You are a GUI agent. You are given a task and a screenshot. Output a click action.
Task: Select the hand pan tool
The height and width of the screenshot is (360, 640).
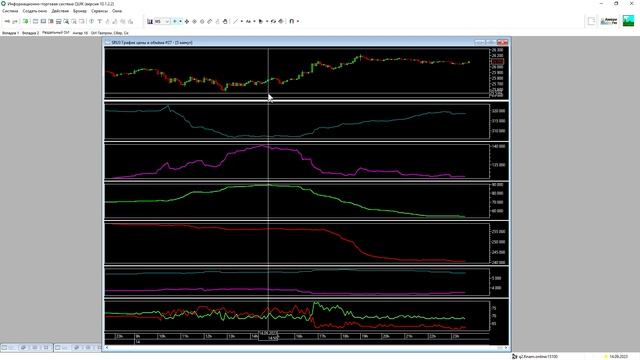click(x=225, y=21)
